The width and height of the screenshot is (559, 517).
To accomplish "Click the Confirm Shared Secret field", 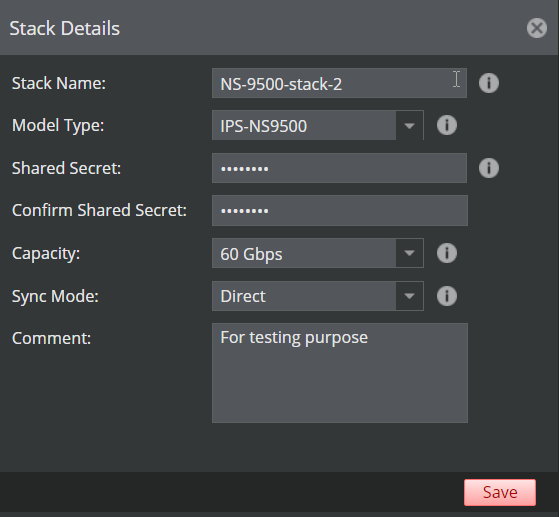I will click(x=340, y=210).
